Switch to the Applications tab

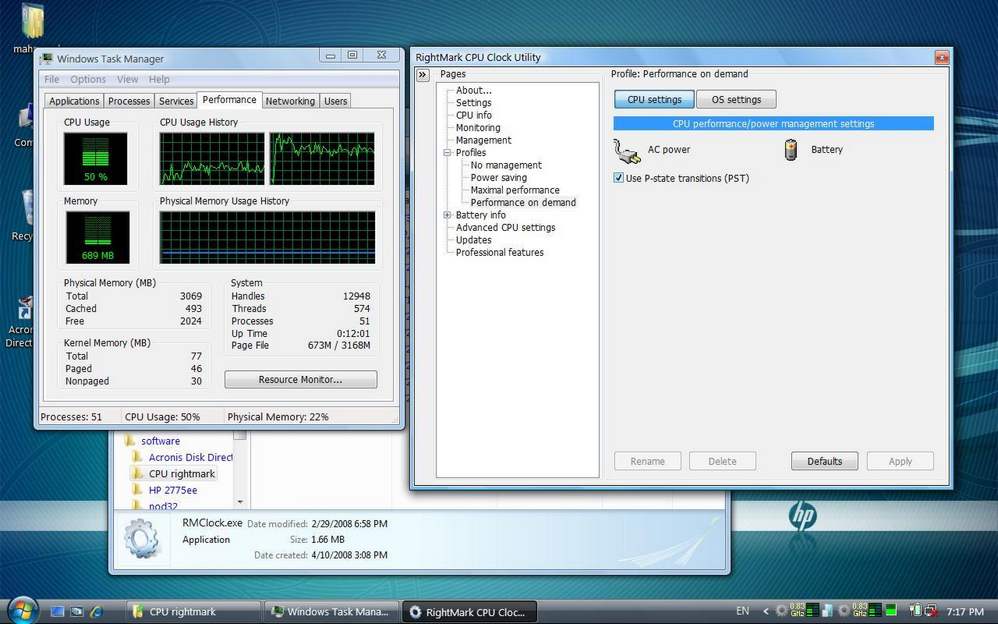click(74, 101)
